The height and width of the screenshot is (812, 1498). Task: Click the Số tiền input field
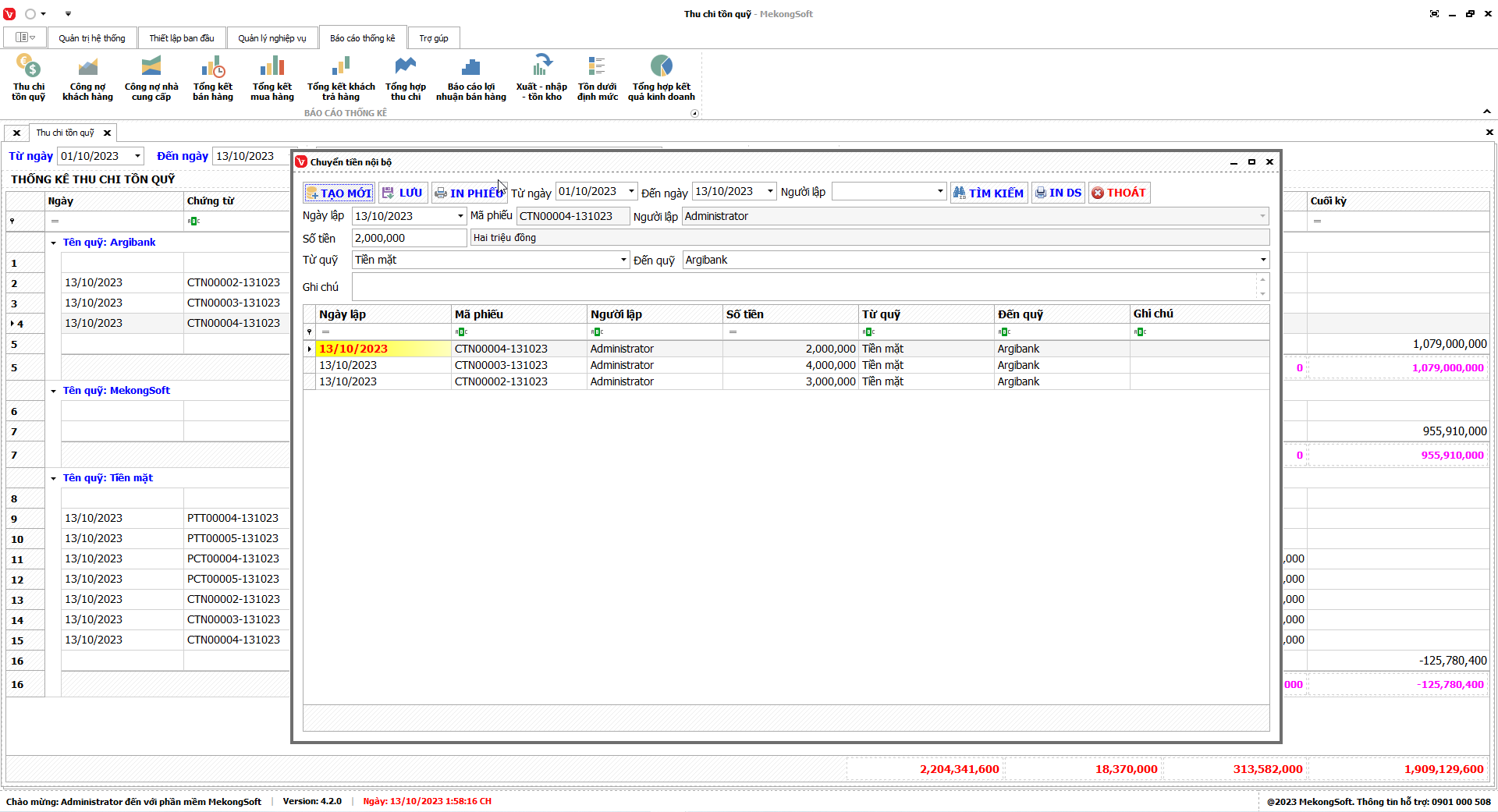point(409,238)
